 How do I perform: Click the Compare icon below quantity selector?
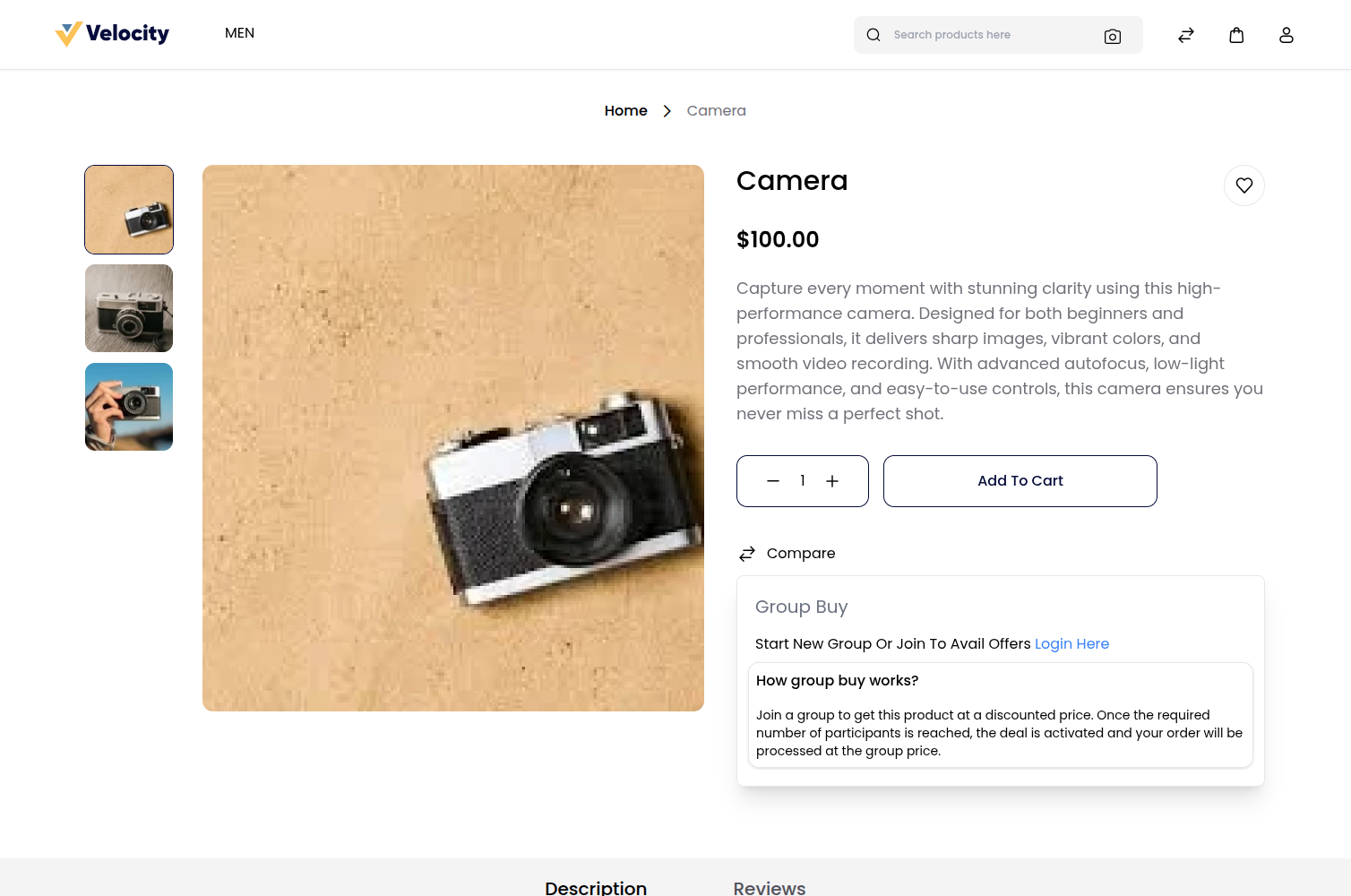[747, 553]
